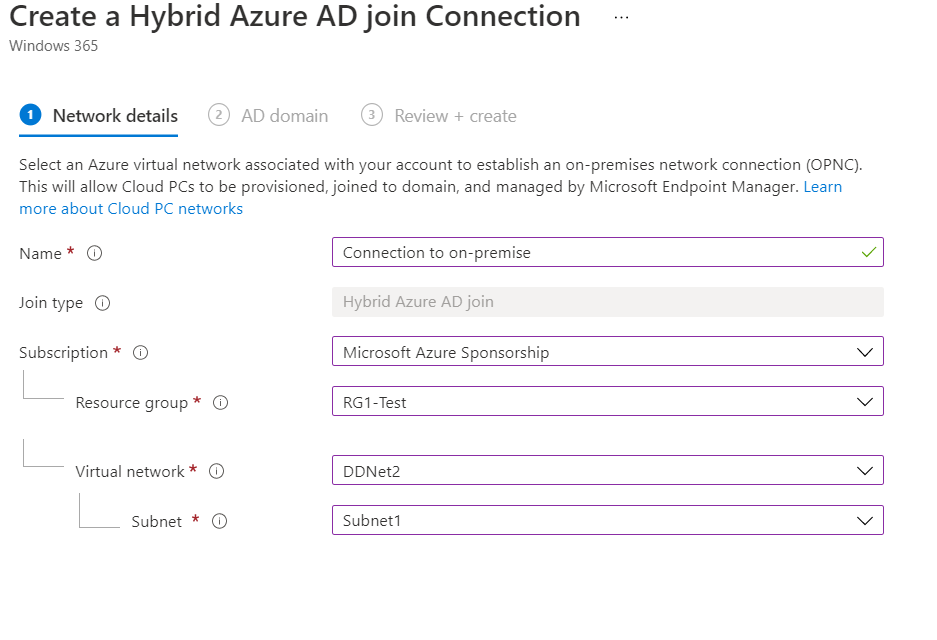Click the Subnet info icon
This screenshot has width=937, height=640.
tap(220, 521)
